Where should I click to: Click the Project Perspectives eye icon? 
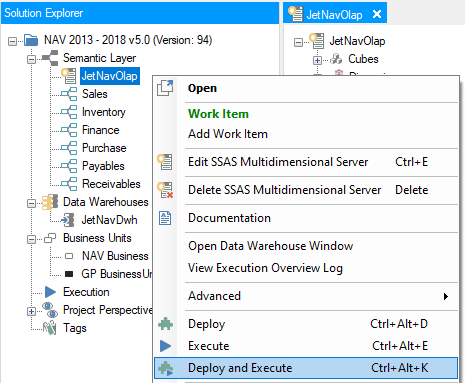tap(50, 310)
